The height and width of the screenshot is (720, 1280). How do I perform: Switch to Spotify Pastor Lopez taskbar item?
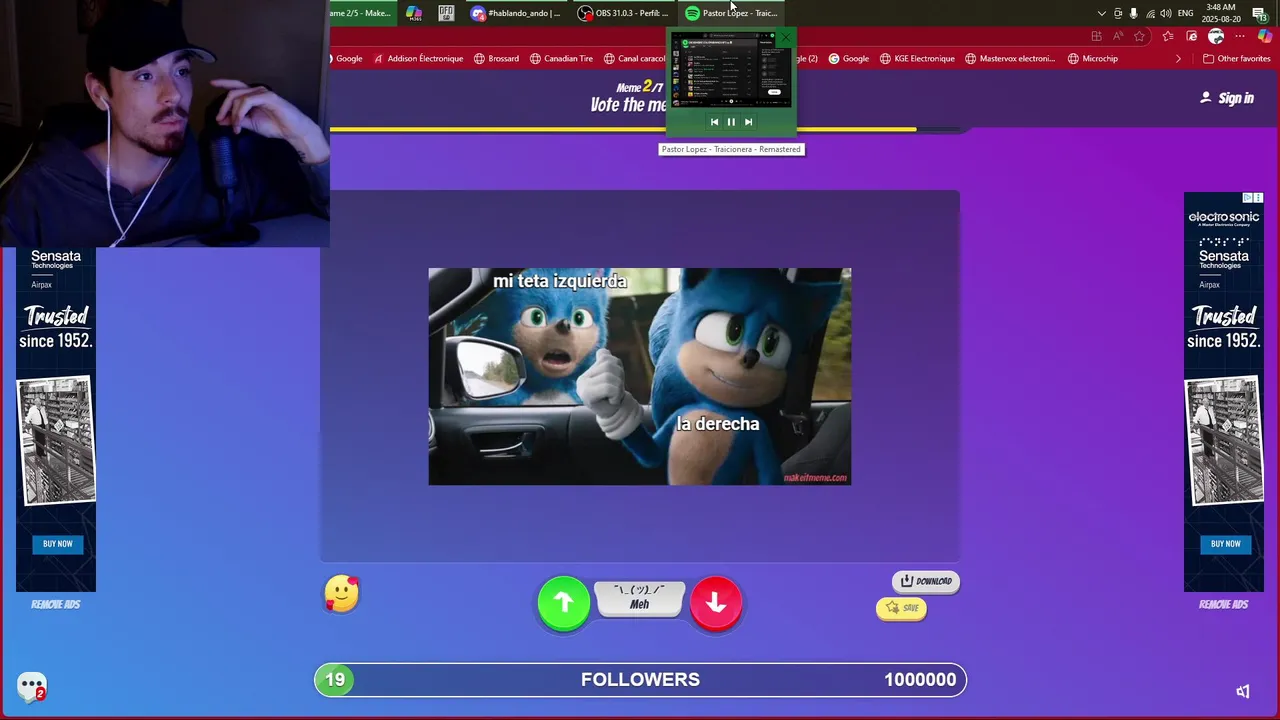coord(731,13)
